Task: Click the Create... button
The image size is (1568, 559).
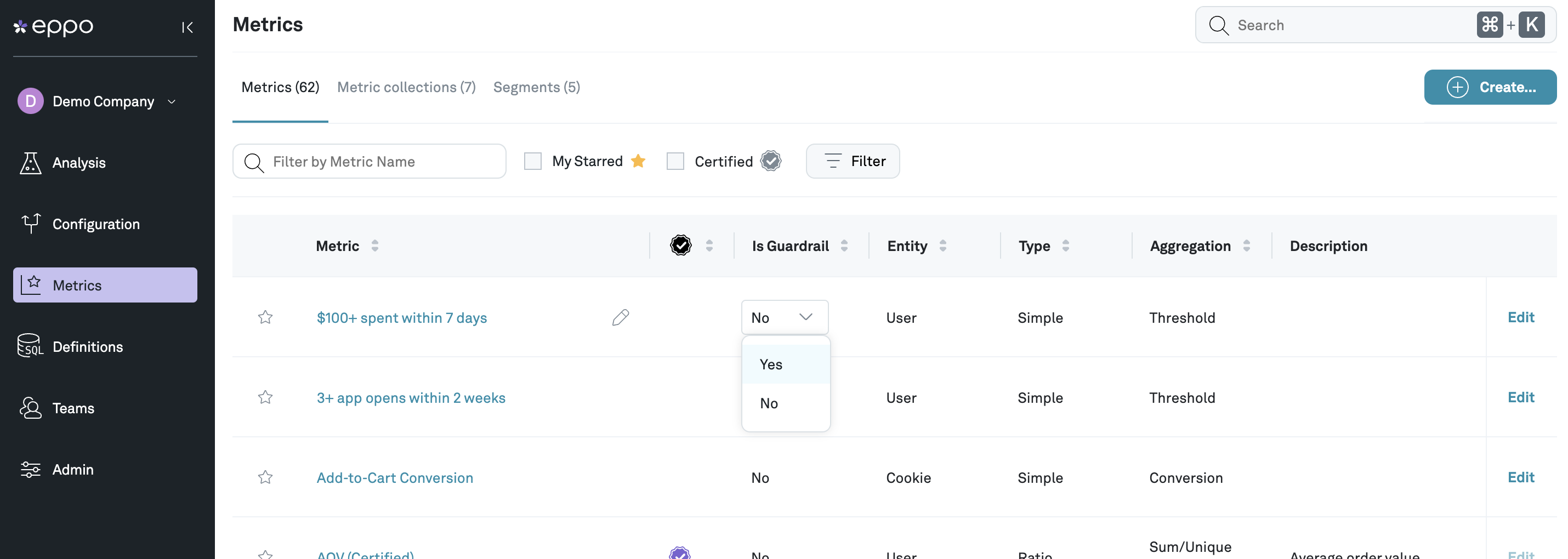Action: [1490, 87]
